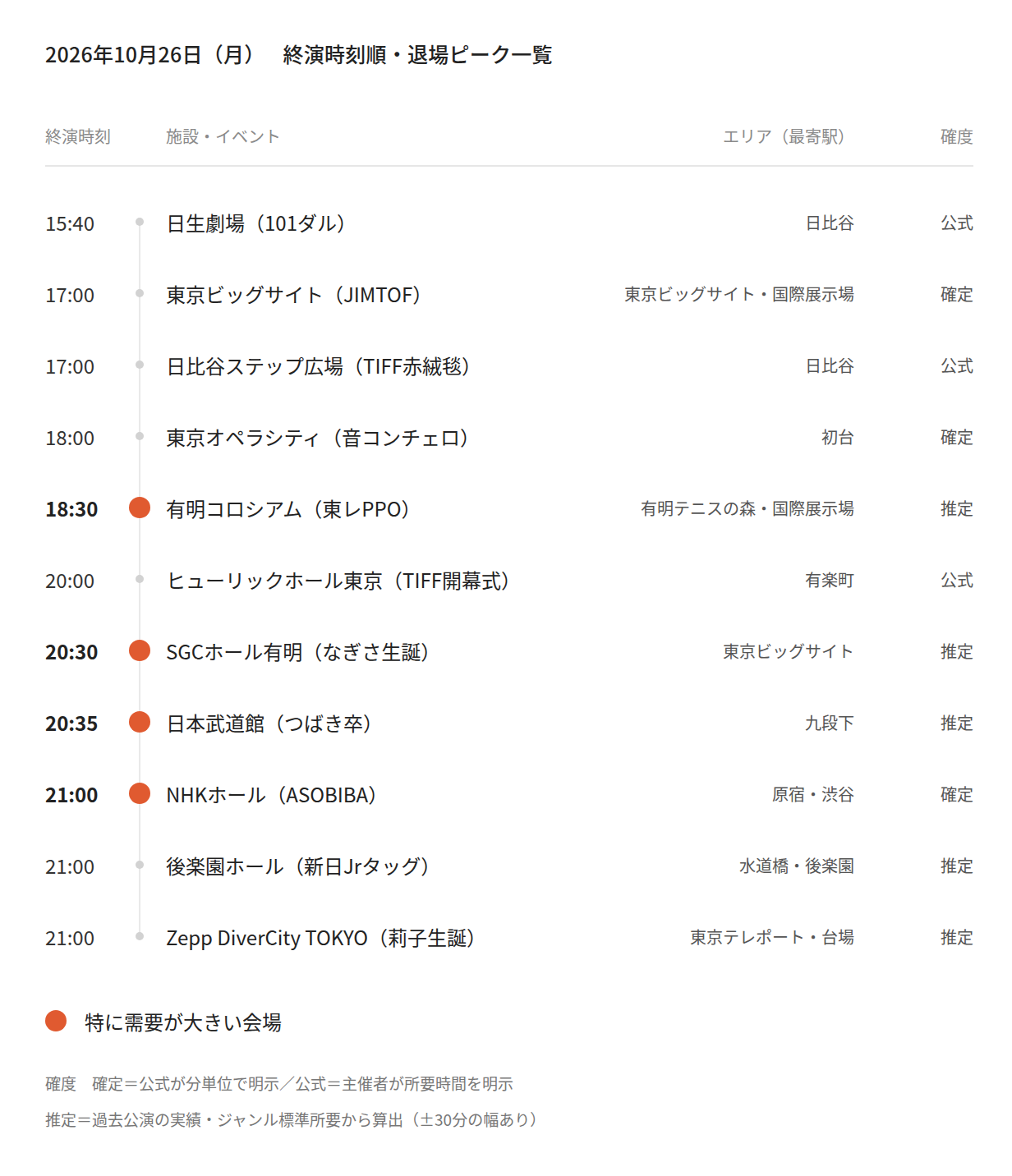Click the bold 20:30 end time
The image size is (1012, 1176).
tap(71, 652)
